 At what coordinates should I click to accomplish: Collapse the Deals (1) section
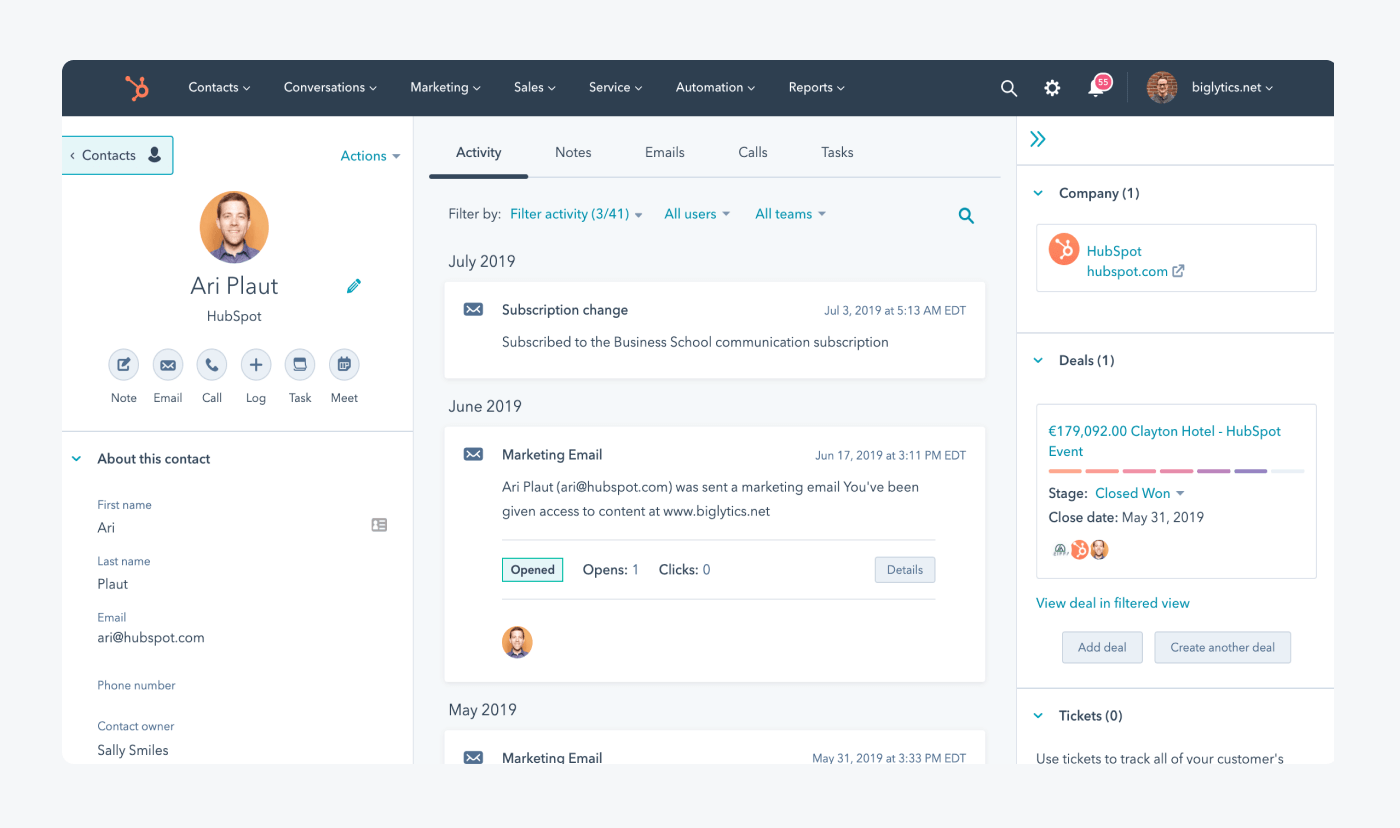[1038, 360]
